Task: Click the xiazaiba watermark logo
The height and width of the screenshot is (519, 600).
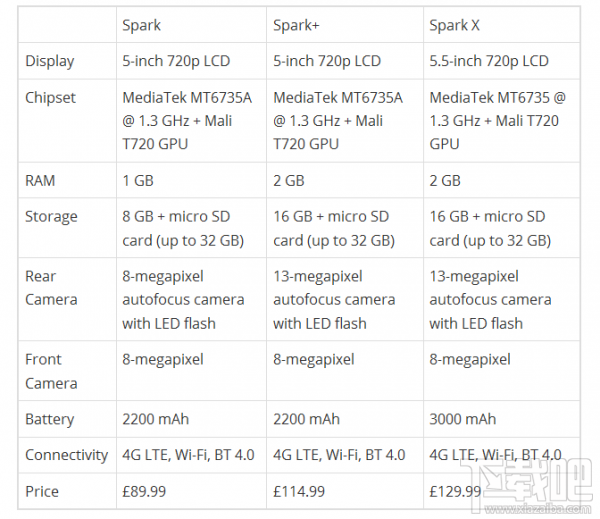Action: (x=530, y=486)
